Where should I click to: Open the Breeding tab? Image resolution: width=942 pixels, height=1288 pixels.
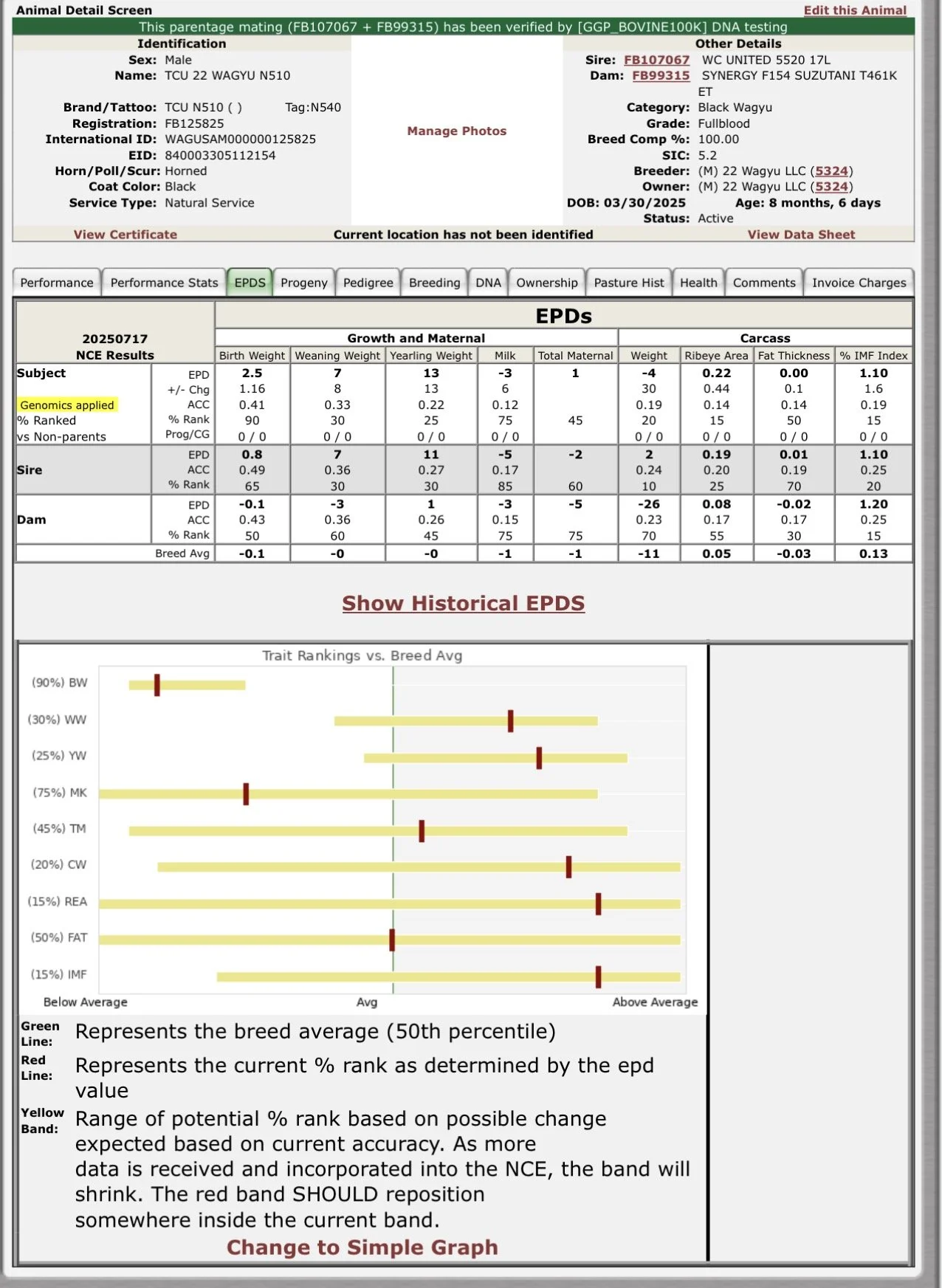point(434,283)
